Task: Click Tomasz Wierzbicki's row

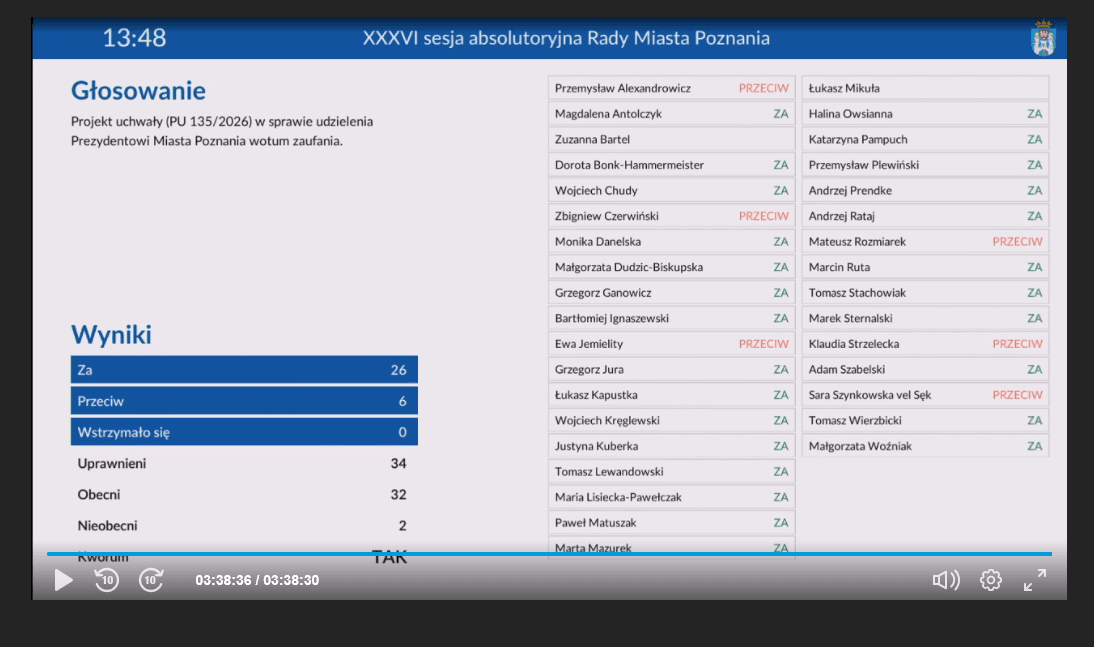Action: (925, 421)
